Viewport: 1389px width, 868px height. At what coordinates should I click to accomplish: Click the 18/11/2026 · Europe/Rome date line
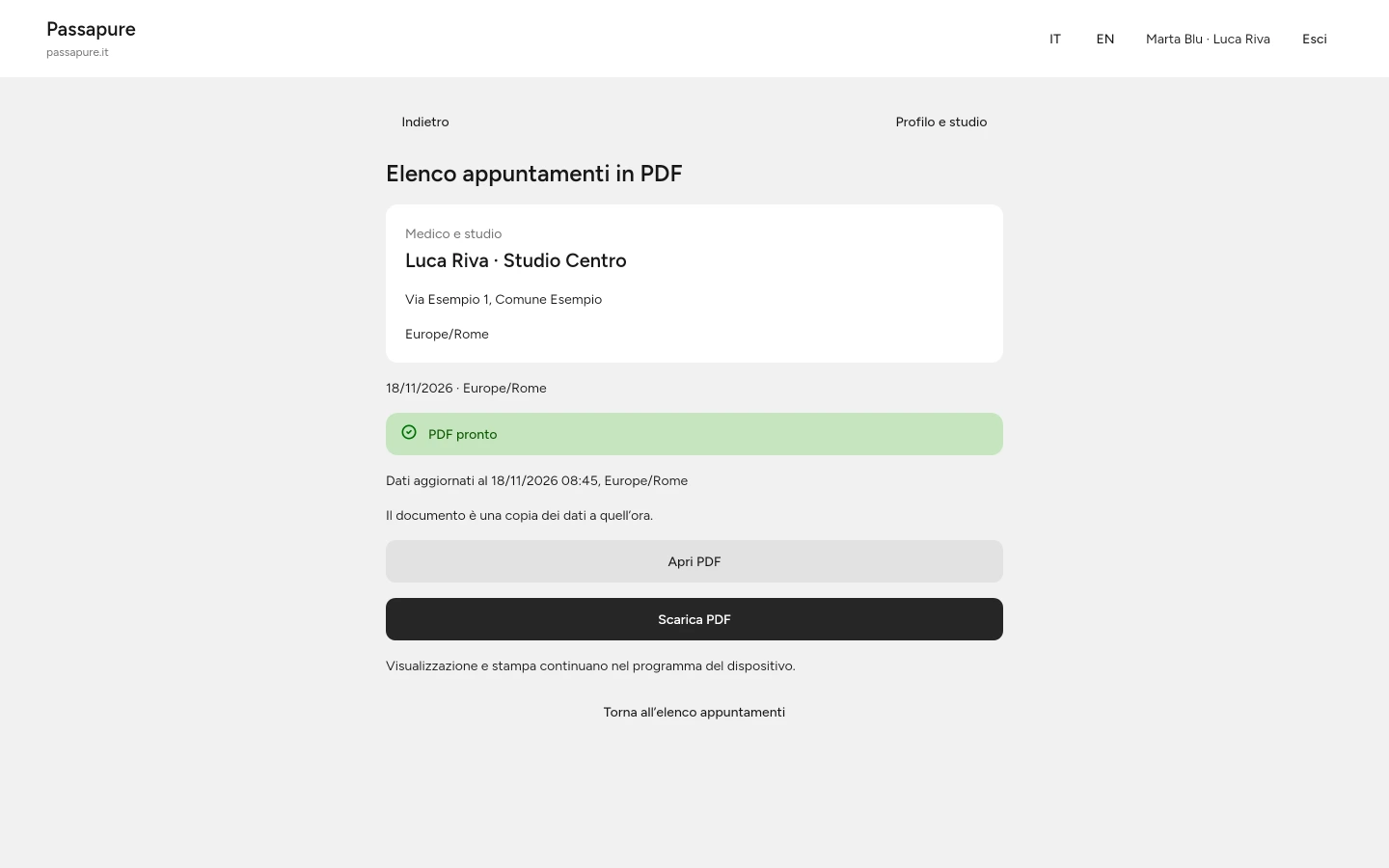tap(466, 388)
